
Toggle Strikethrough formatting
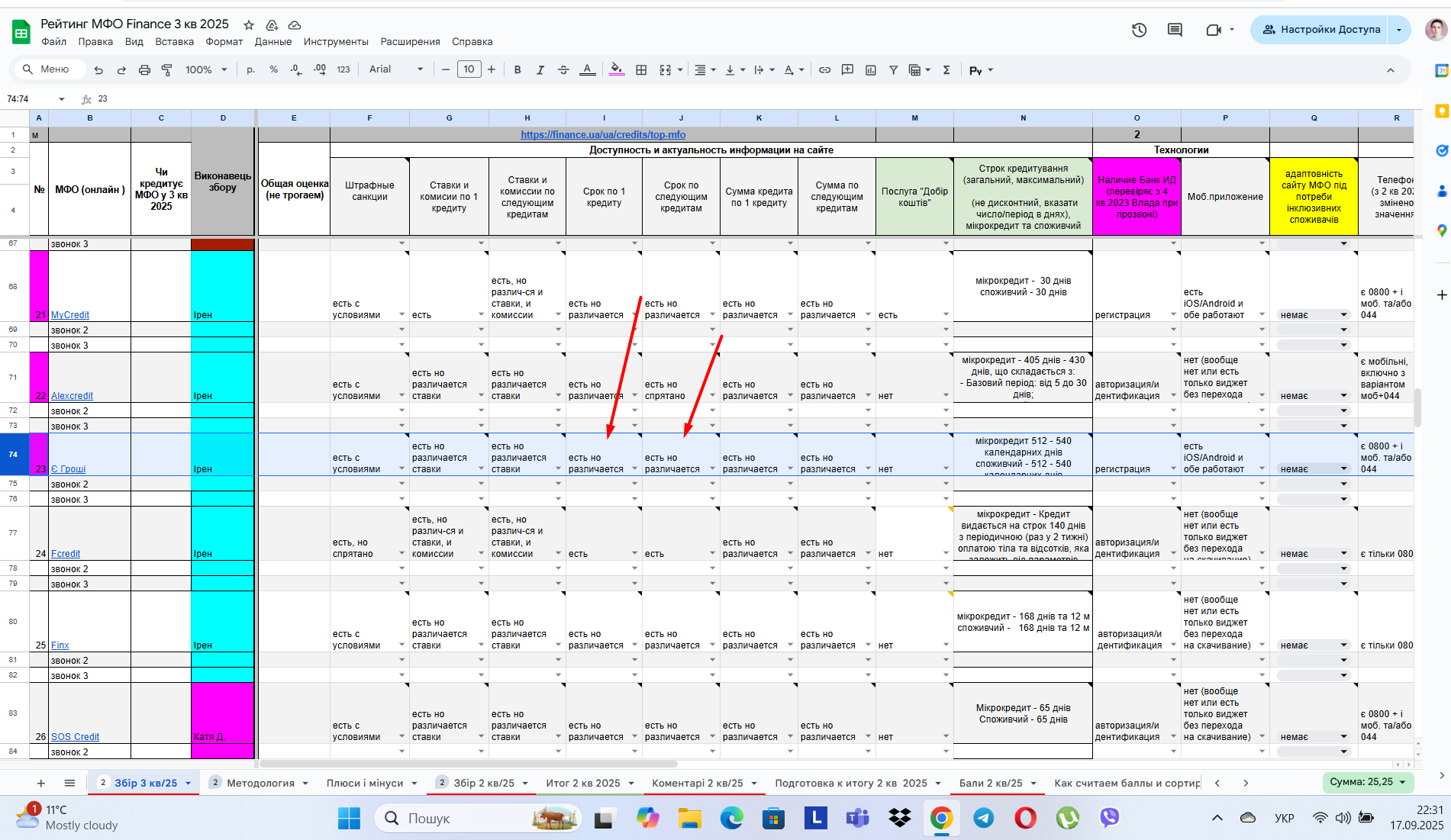[x=563, y=69]
